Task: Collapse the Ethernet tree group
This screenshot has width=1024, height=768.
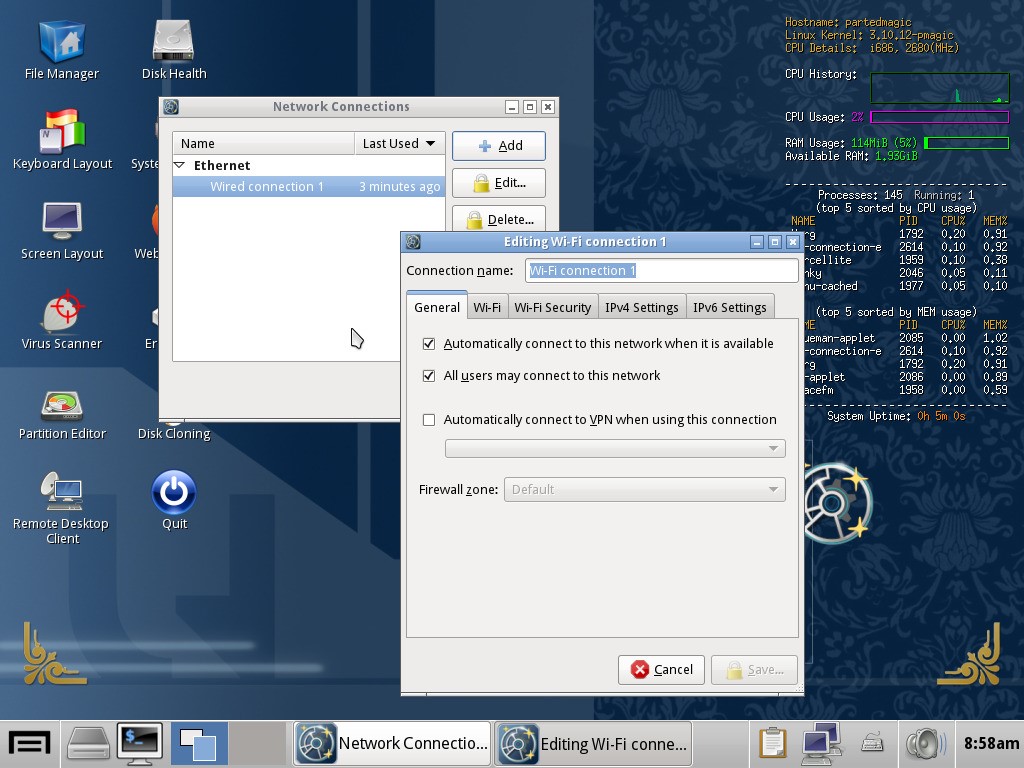Action: tap(180, 166)
